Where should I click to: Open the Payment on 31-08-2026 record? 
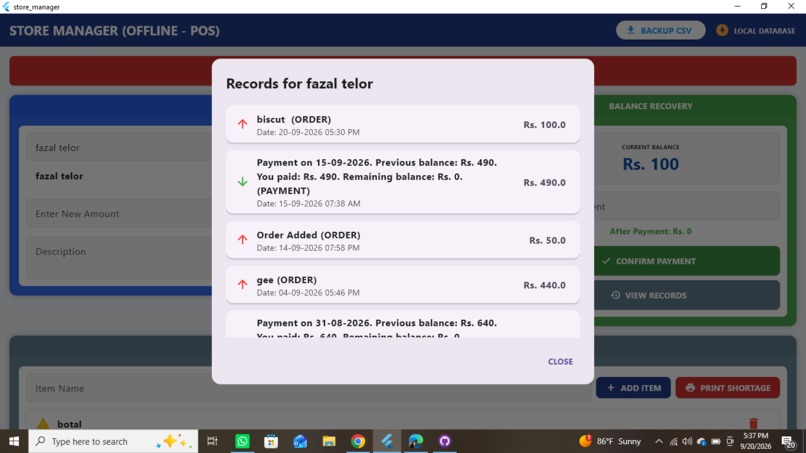pos(402,324)
